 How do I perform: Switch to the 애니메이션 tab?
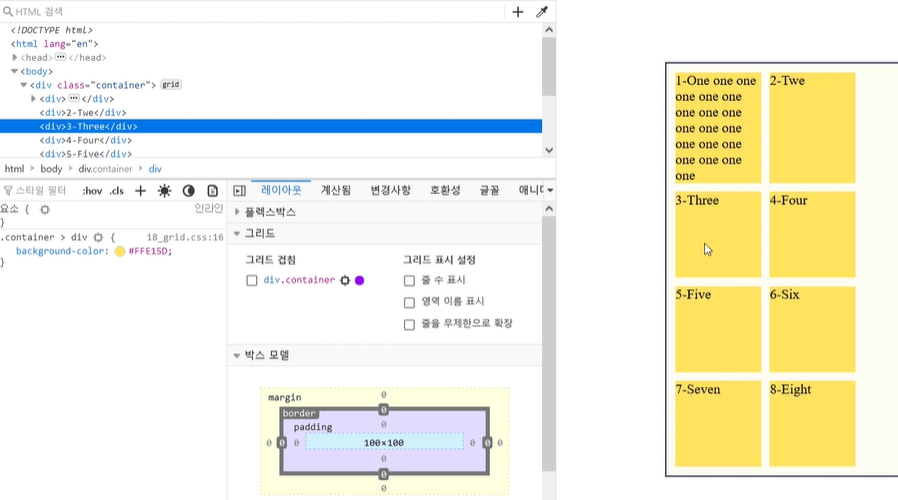coord(531,190)
